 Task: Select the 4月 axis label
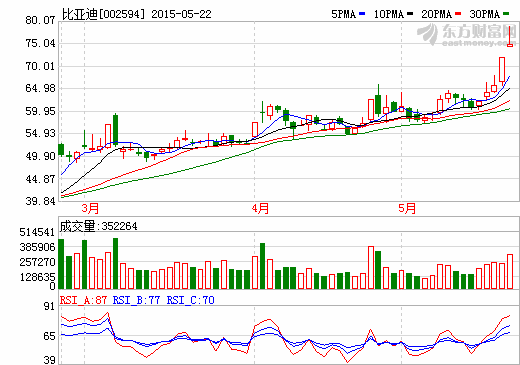[260, 209]
